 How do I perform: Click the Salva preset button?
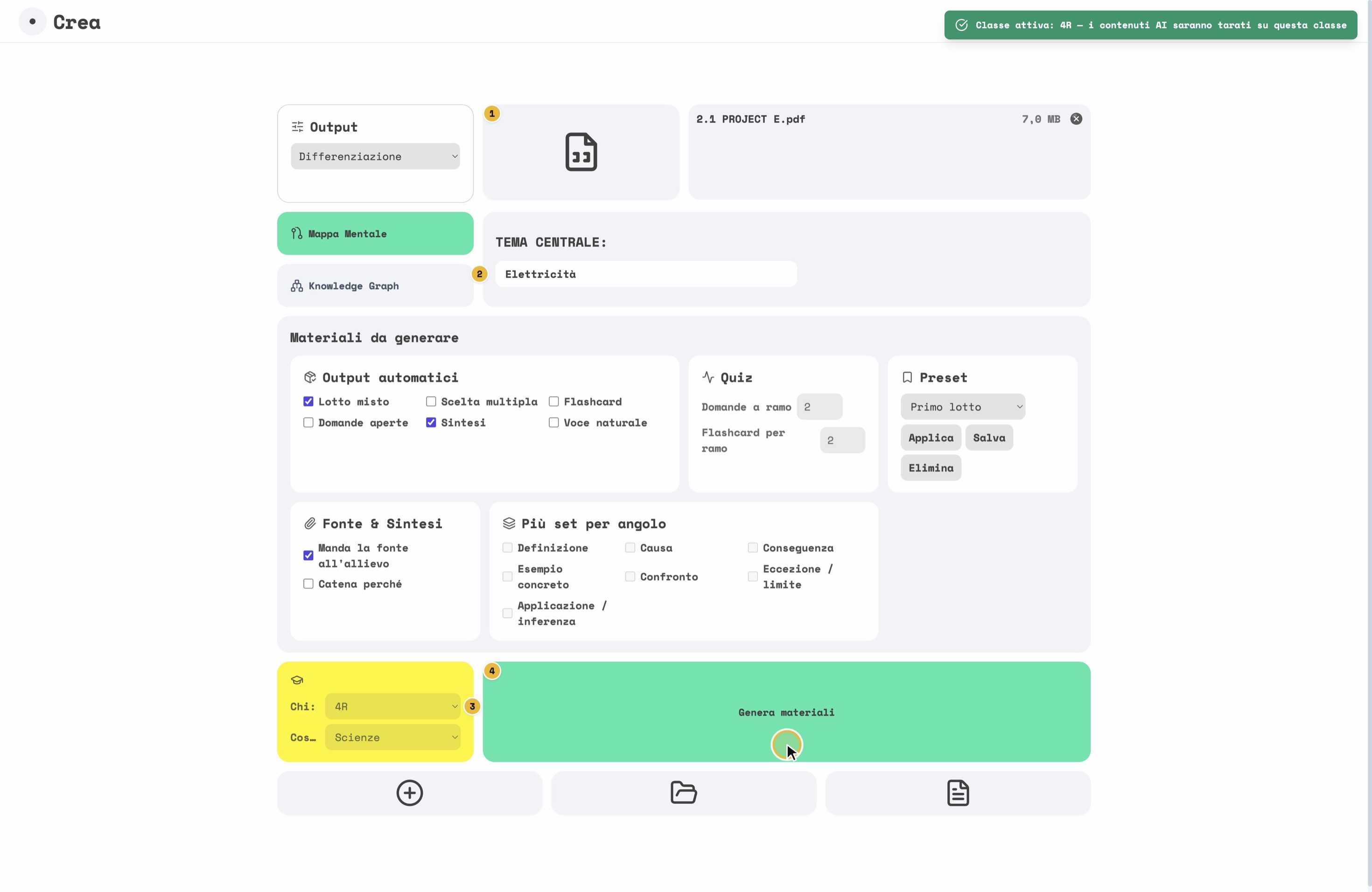point(989,437)
